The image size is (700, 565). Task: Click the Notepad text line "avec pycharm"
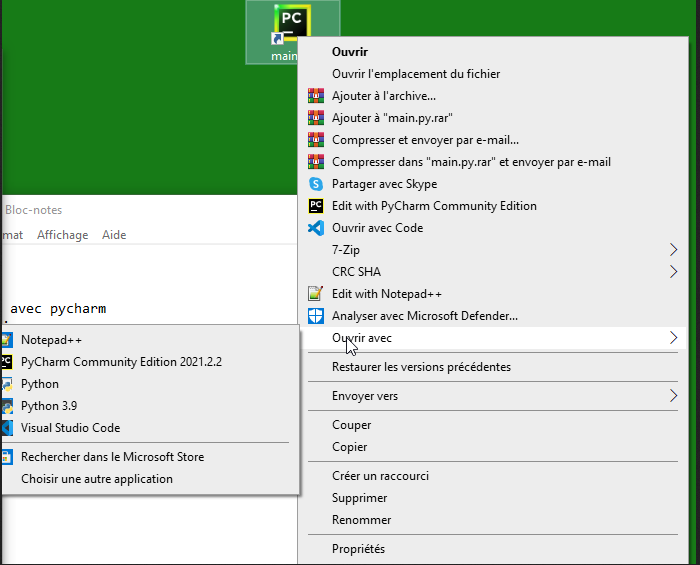[57, 308]
